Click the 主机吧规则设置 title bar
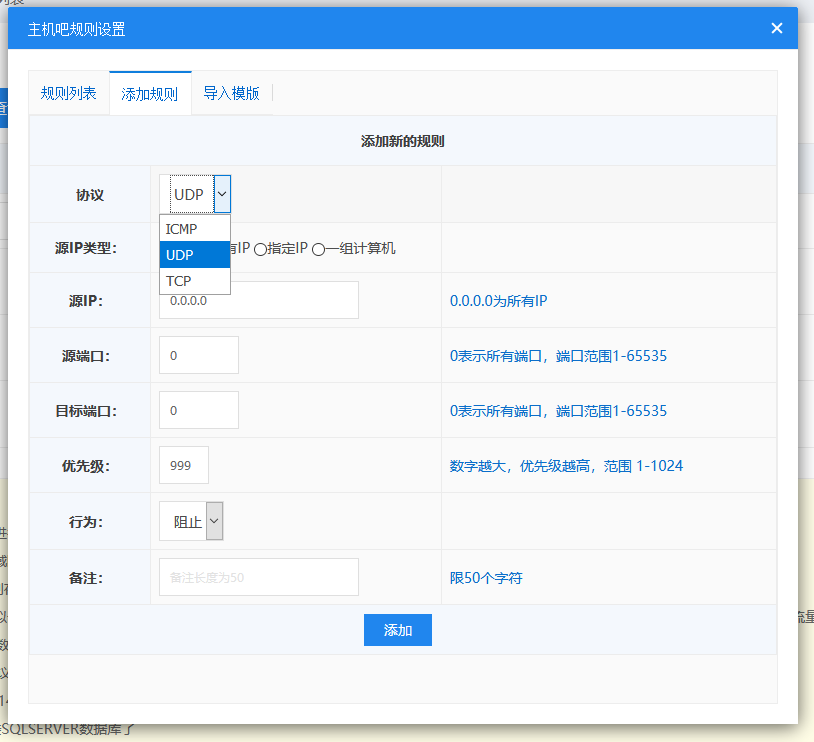Viewport: 814px width, 742px height. 400,29
